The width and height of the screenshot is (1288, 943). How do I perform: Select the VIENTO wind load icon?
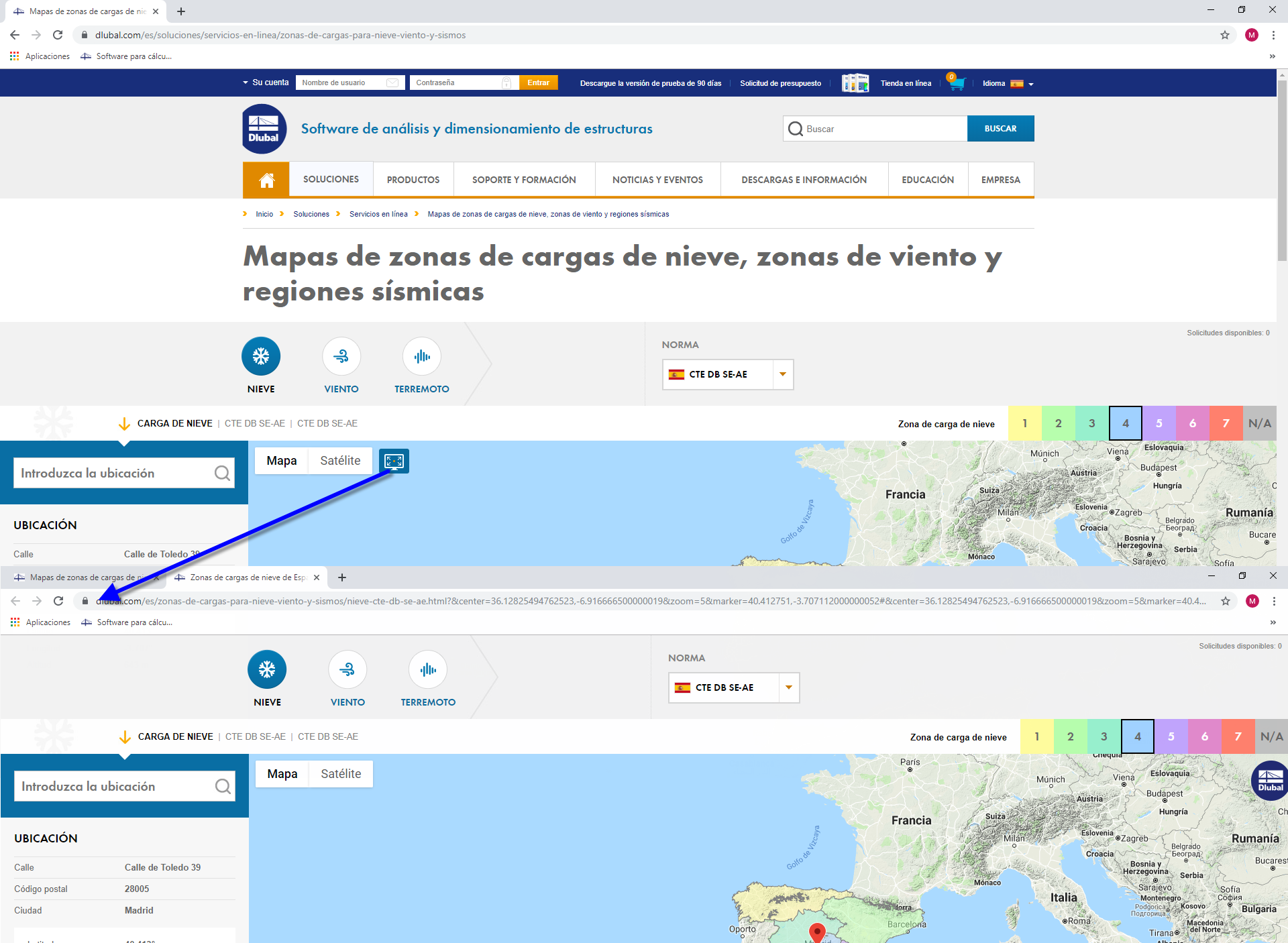point(341,356)
